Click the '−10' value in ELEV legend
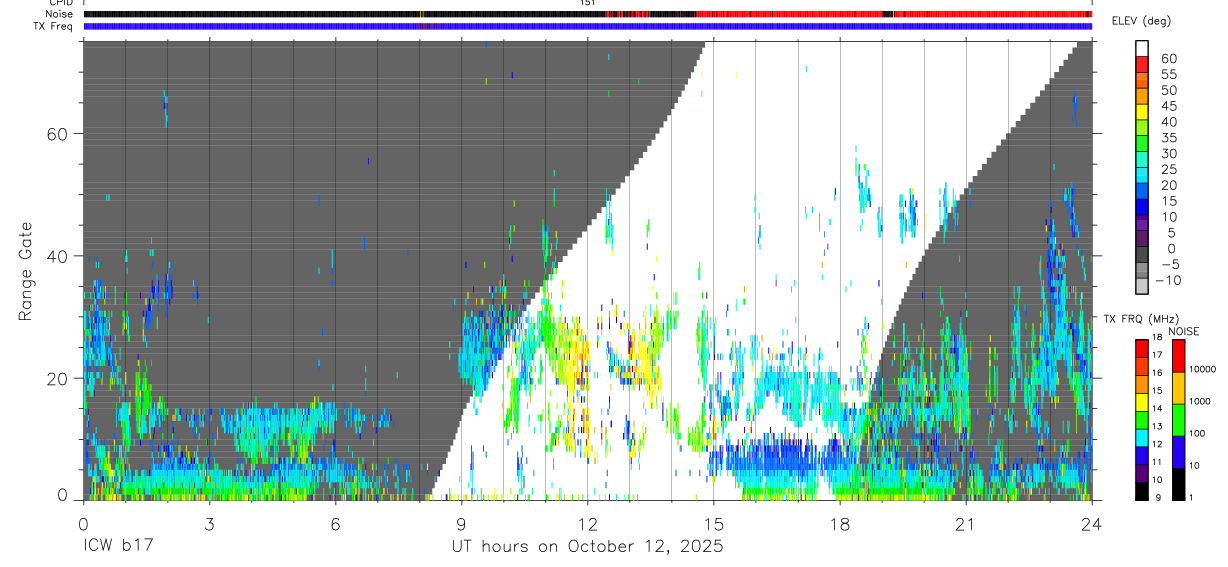The height and width of the screenshot is (567, 1228). coord(1168,281)
